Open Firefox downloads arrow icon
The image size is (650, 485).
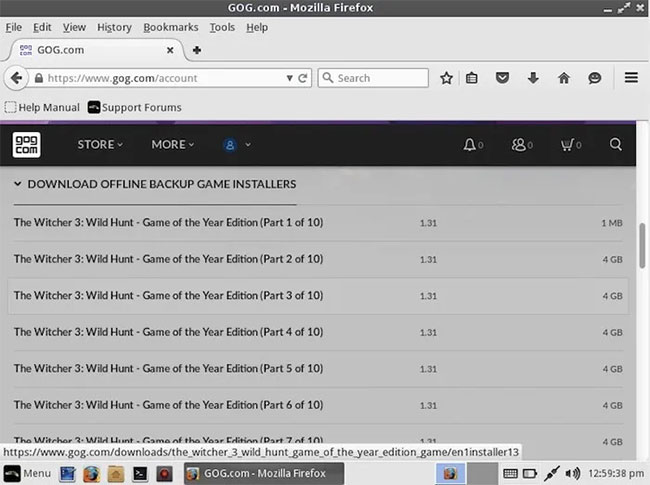pos(533,78)
